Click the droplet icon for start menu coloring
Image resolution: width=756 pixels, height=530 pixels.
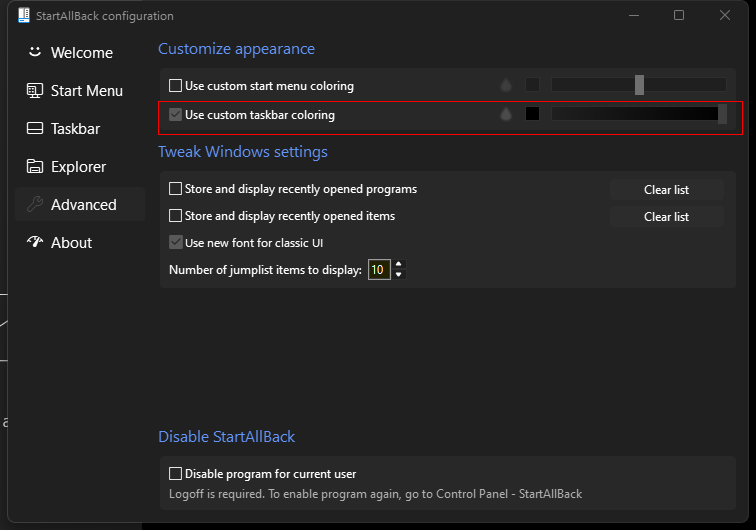[506, 85]
